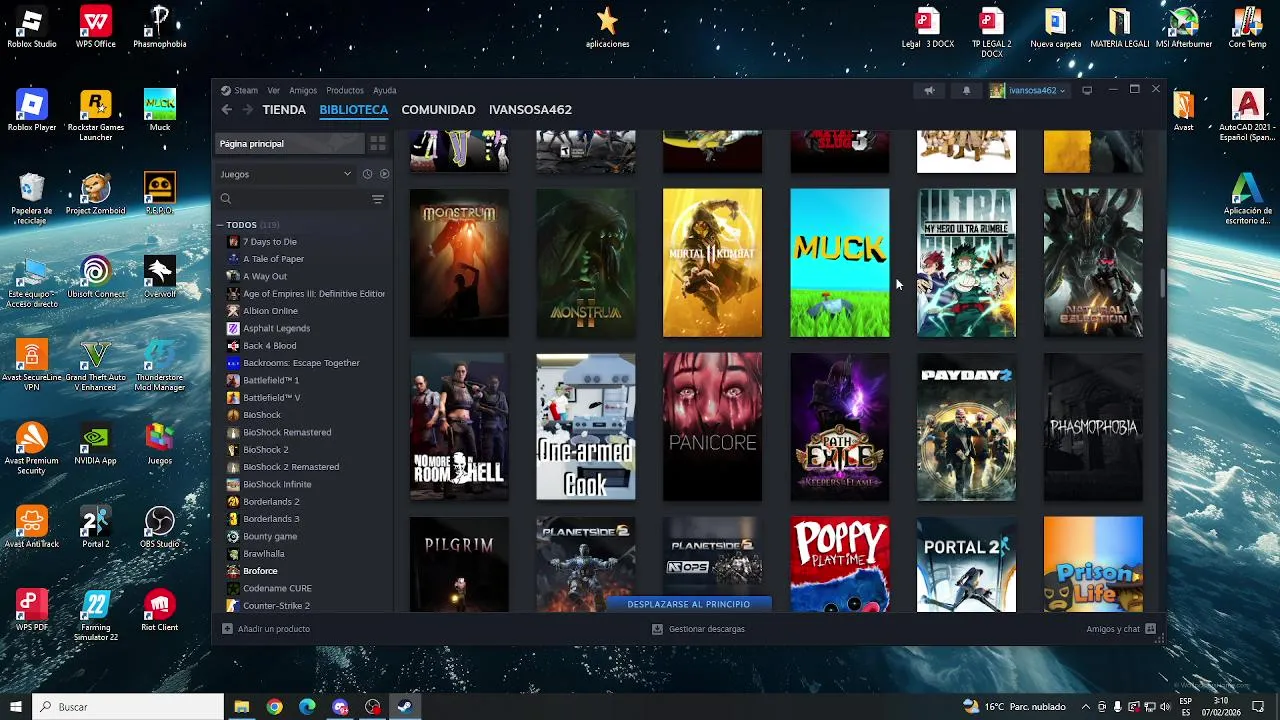Open Rockstar Games Launcher desktop shortcut
This screenshot has width=1280, height=720.
point(96,115)
